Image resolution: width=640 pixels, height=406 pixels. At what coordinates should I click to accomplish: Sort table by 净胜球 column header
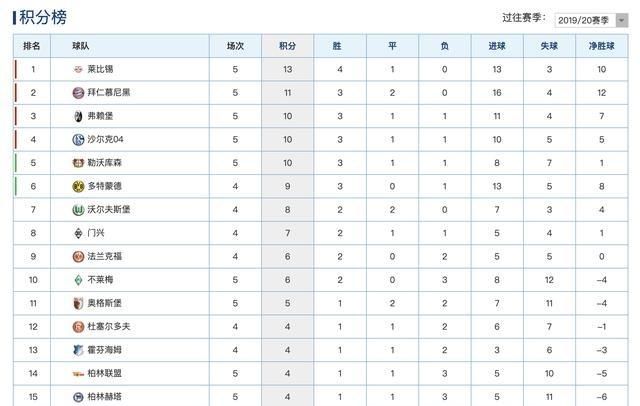click(601, 46)
